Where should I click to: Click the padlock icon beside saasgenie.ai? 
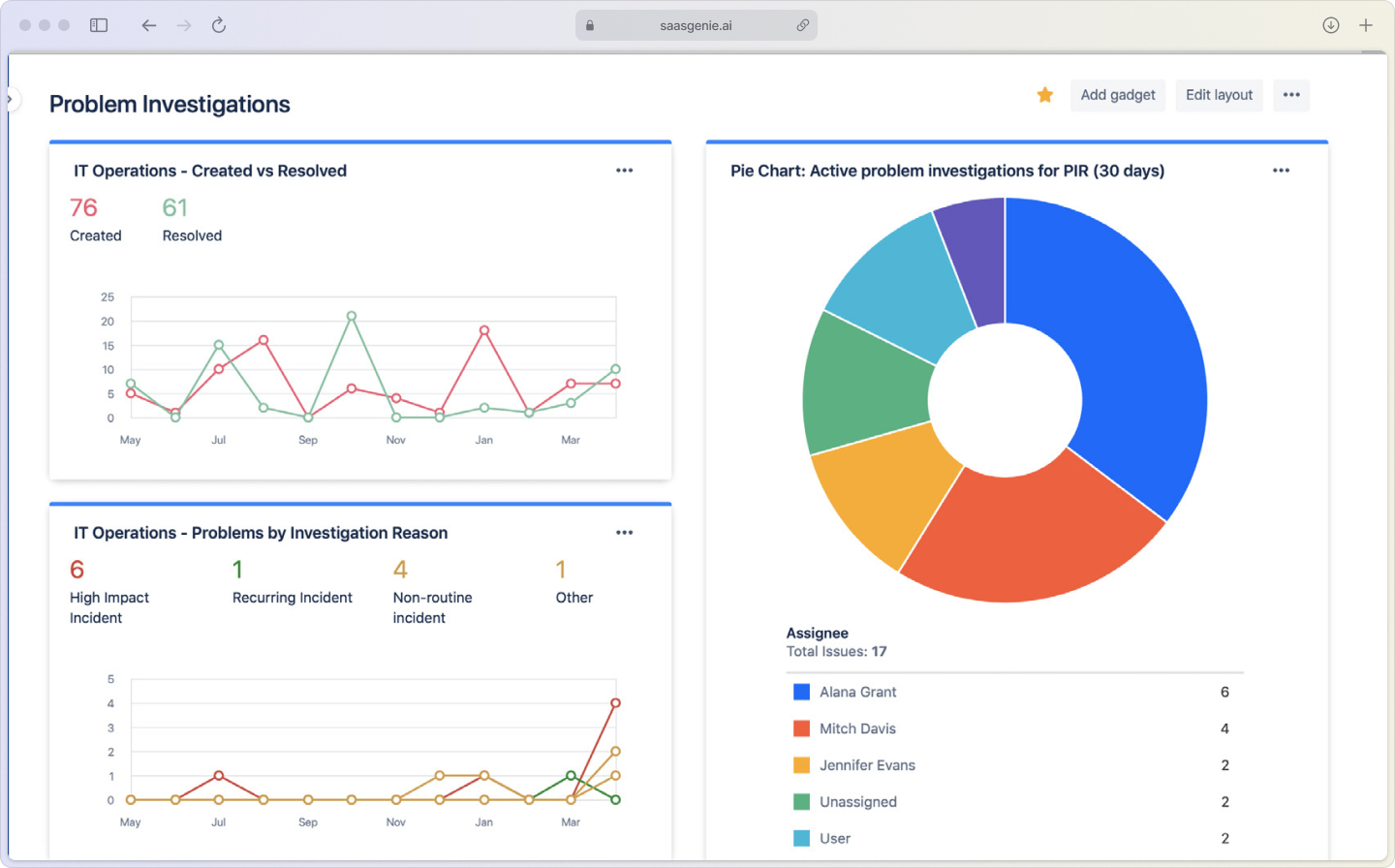[589, 25]
